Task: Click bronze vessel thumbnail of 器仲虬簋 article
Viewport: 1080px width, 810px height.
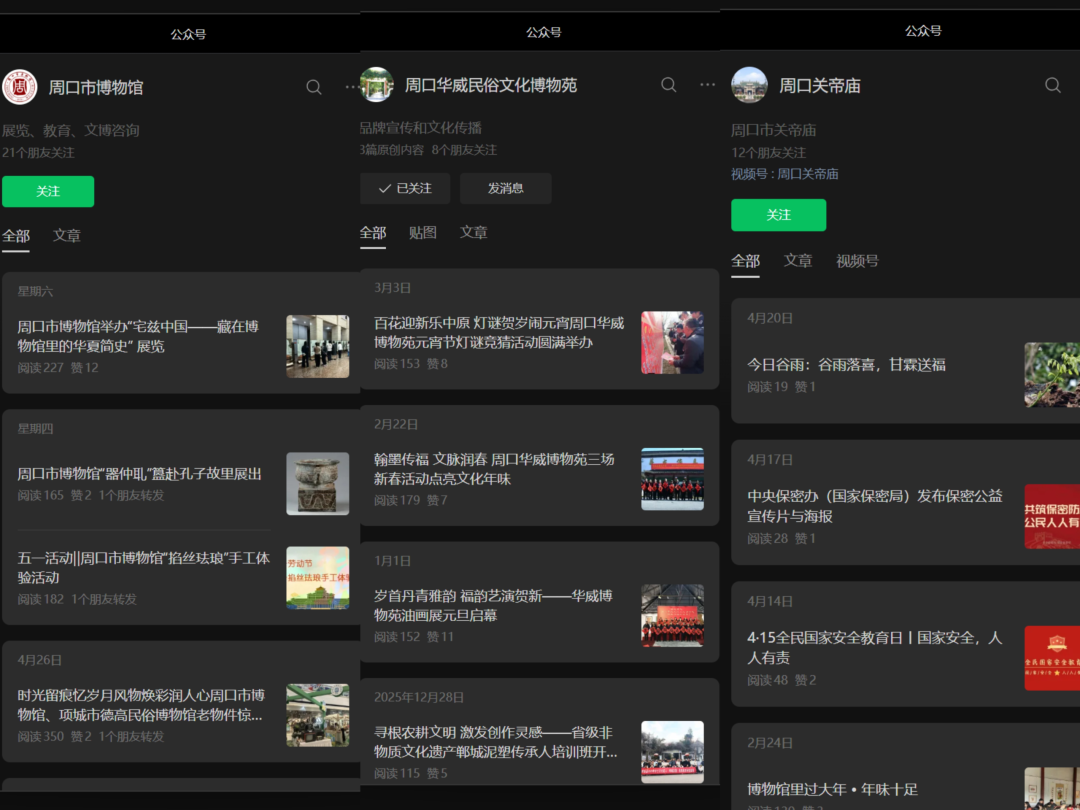Action: point(318,484)
